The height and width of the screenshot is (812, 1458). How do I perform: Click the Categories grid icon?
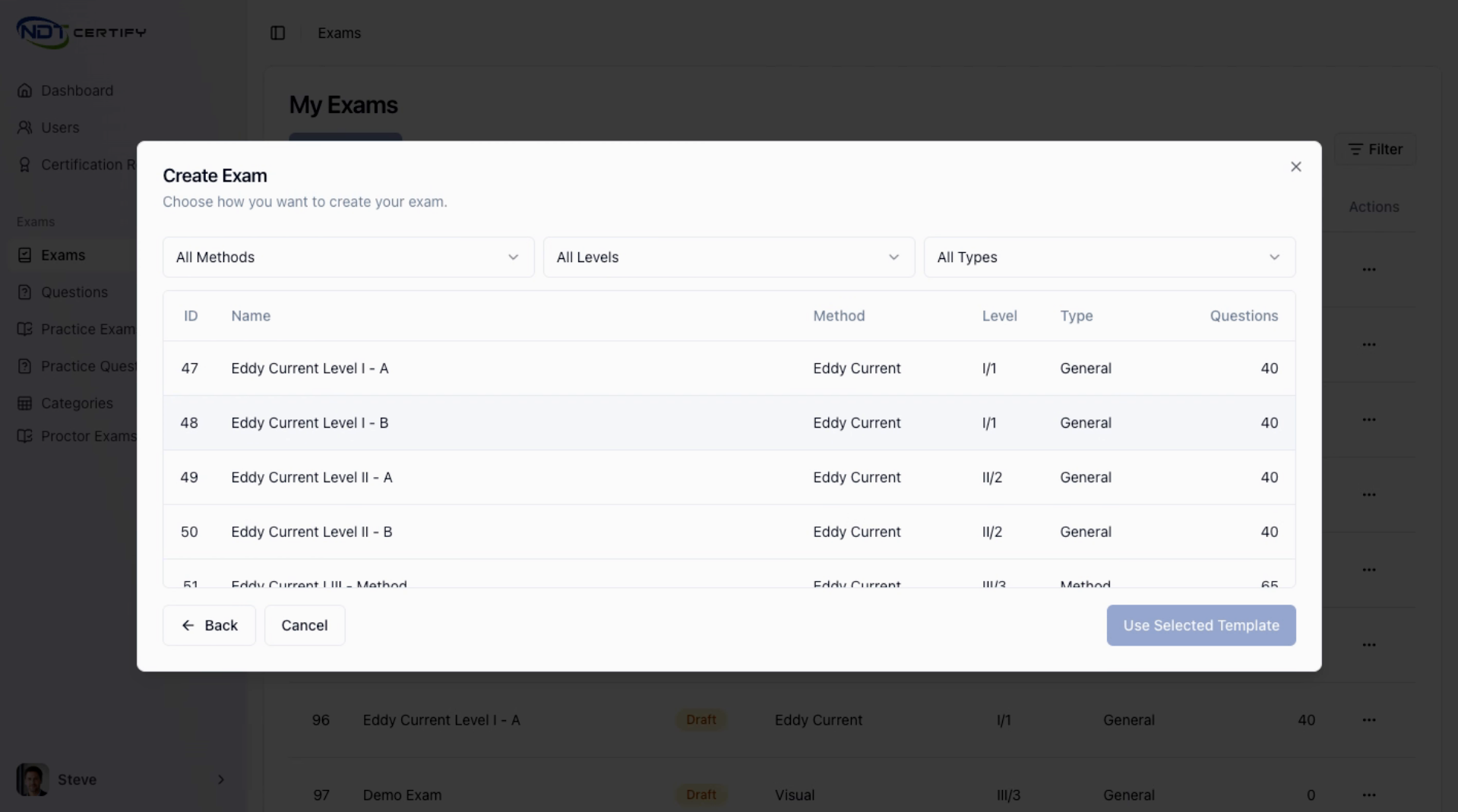coord(25,403)
